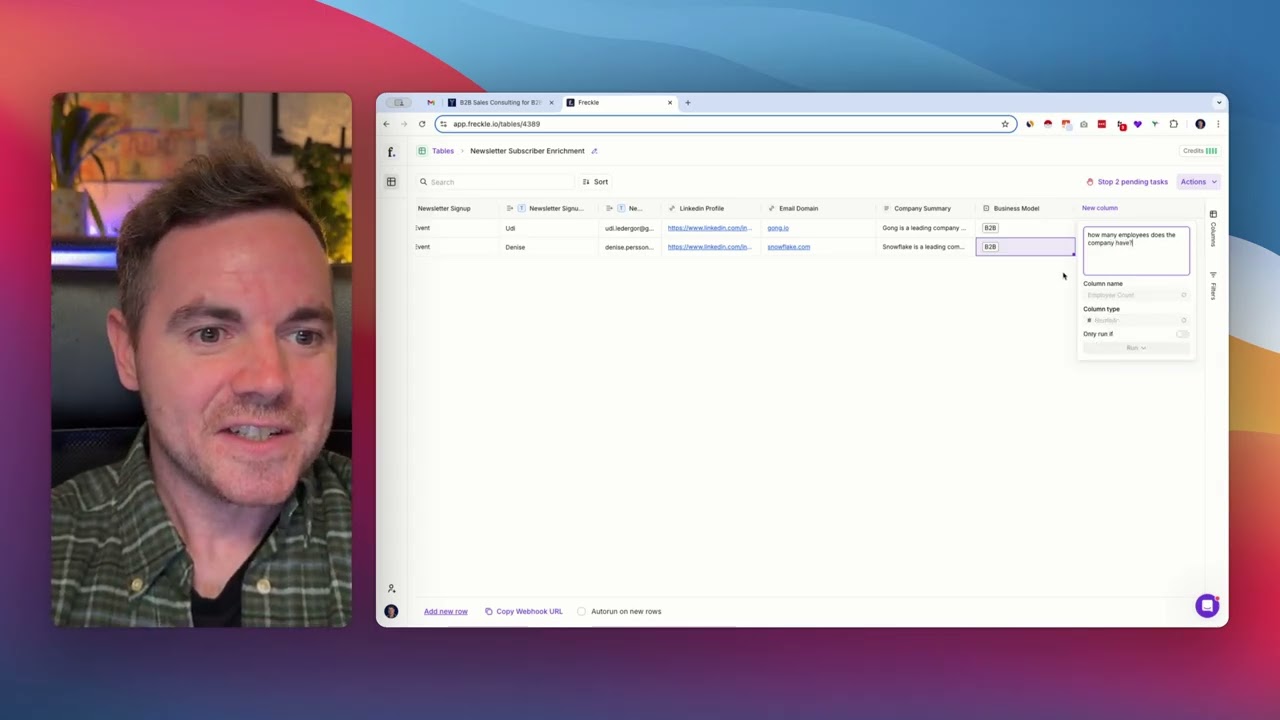
Task: Open the Run dropdown button
Action: pos(1136,348)
